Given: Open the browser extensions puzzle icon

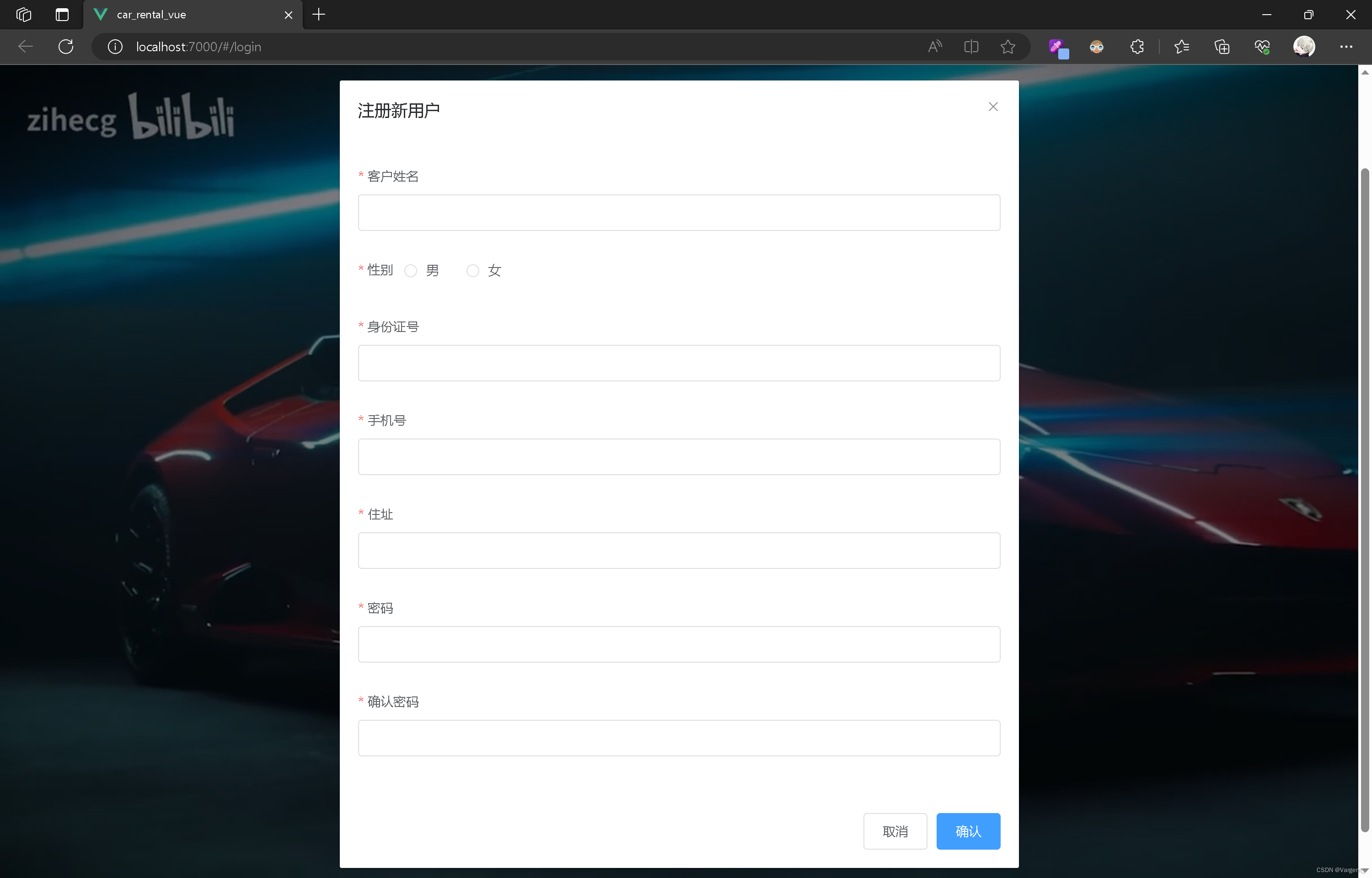Looking at the screenshot, I should coord(1137,47).
